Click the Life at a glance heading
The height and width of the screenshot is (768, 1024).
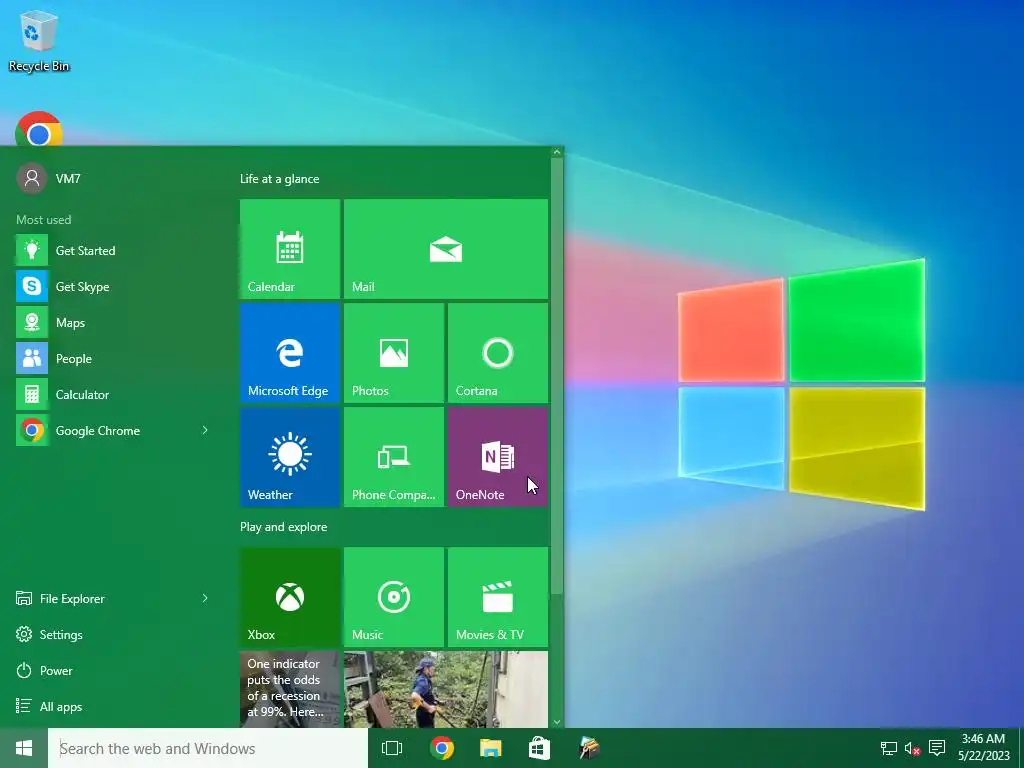coord(280,179)
